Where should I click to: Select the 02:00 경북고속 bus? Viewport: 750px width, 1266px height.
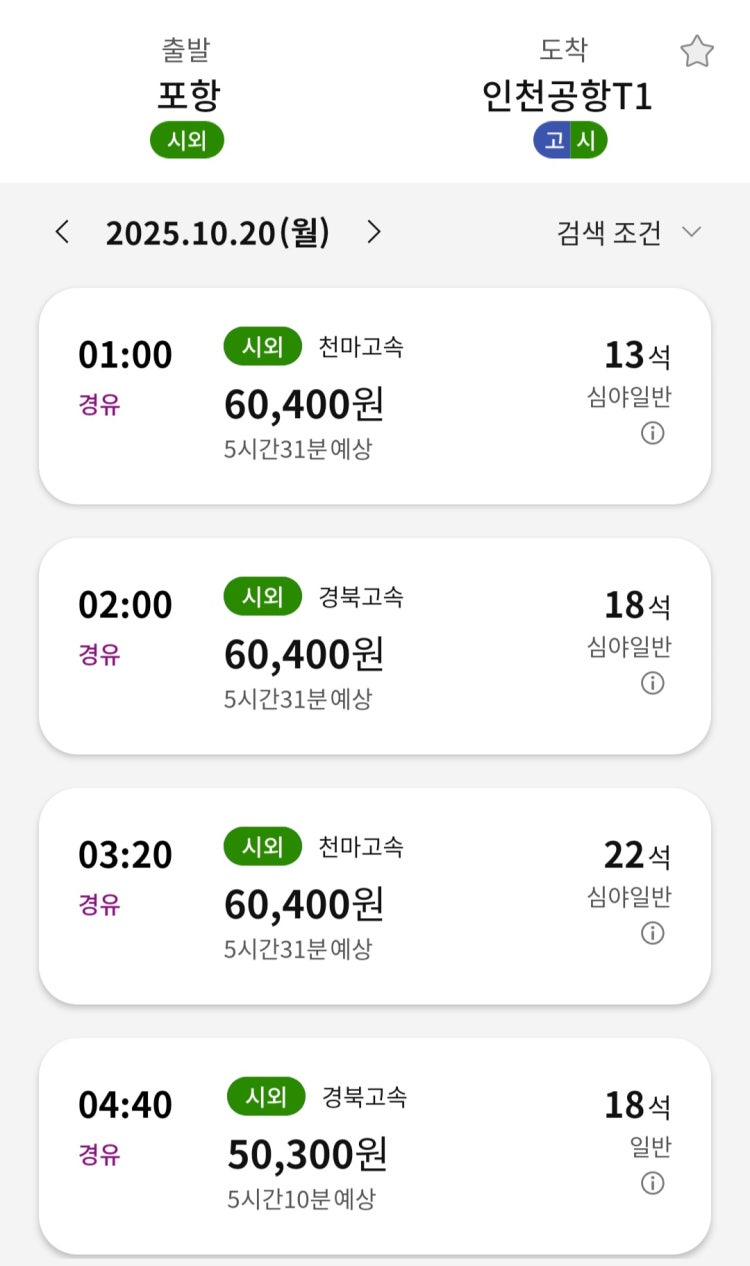[375, 646]
